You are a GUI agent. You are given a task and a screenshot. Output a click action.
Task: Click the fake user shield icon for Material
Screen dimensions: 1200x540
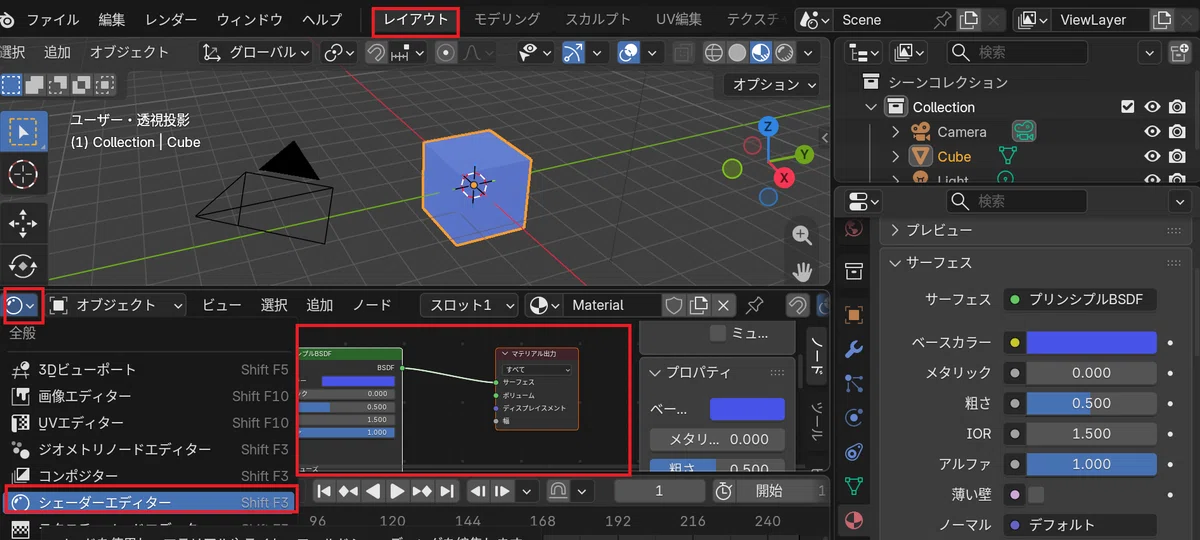[674, 305]
